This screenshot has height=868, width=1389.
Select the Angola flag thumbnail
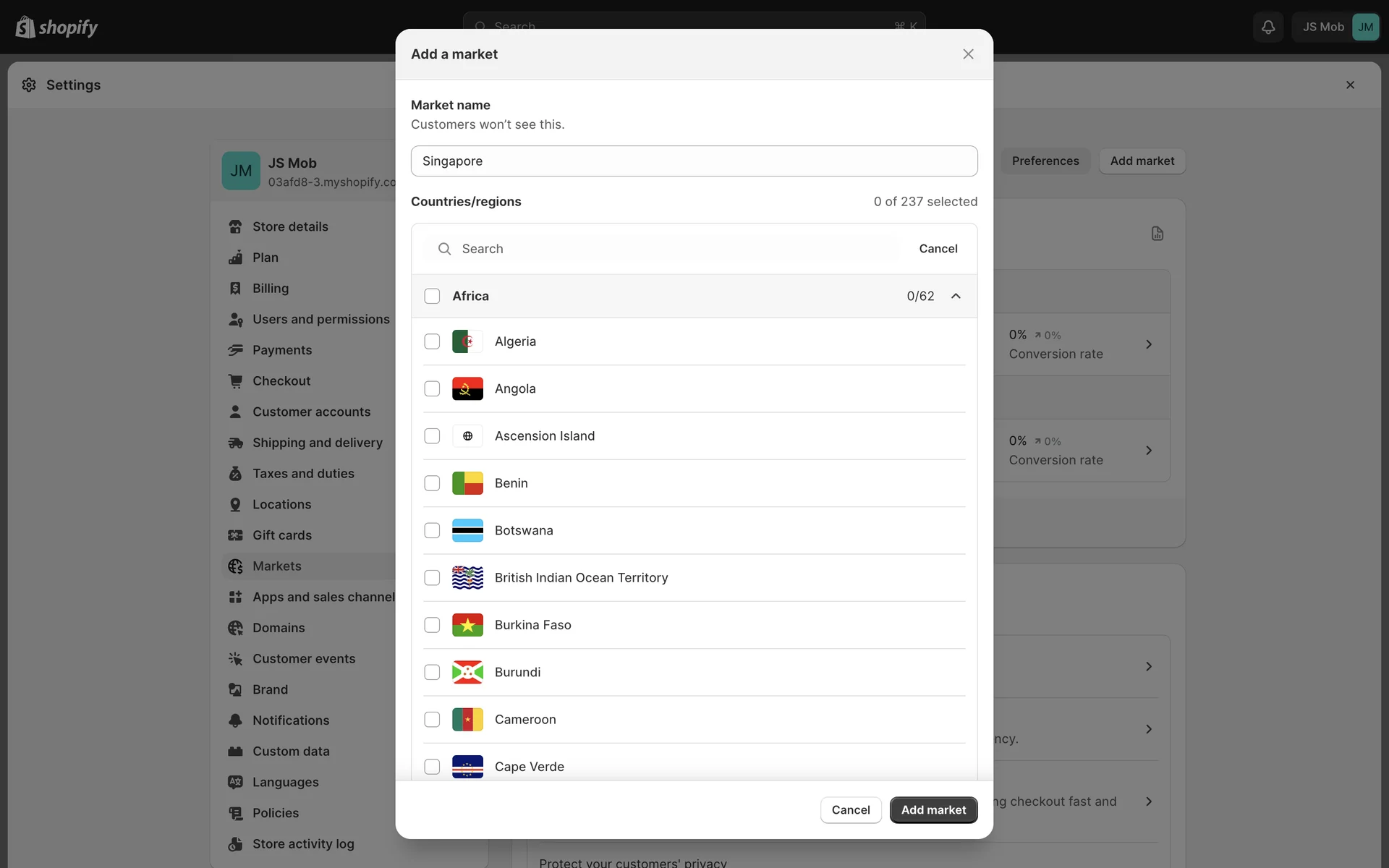click(x=467, y=388)
